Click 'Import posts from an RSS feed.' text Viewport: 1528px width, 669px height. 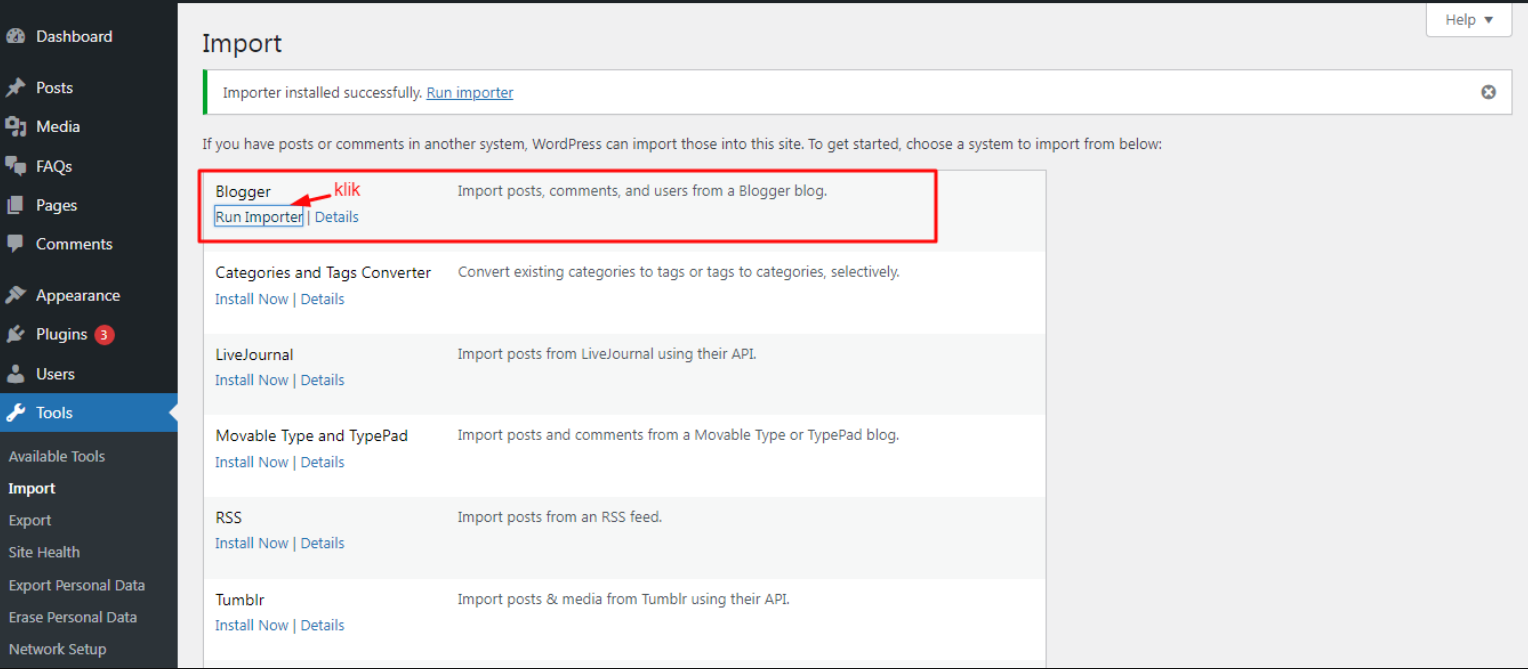pos(560,517)
